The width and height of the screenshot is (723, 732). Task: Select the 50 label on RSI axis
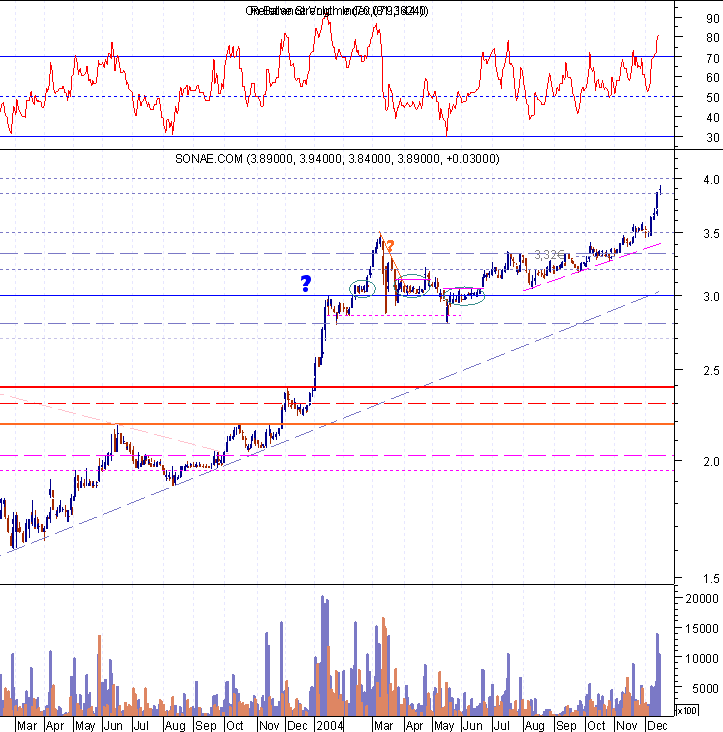[712, 98]
